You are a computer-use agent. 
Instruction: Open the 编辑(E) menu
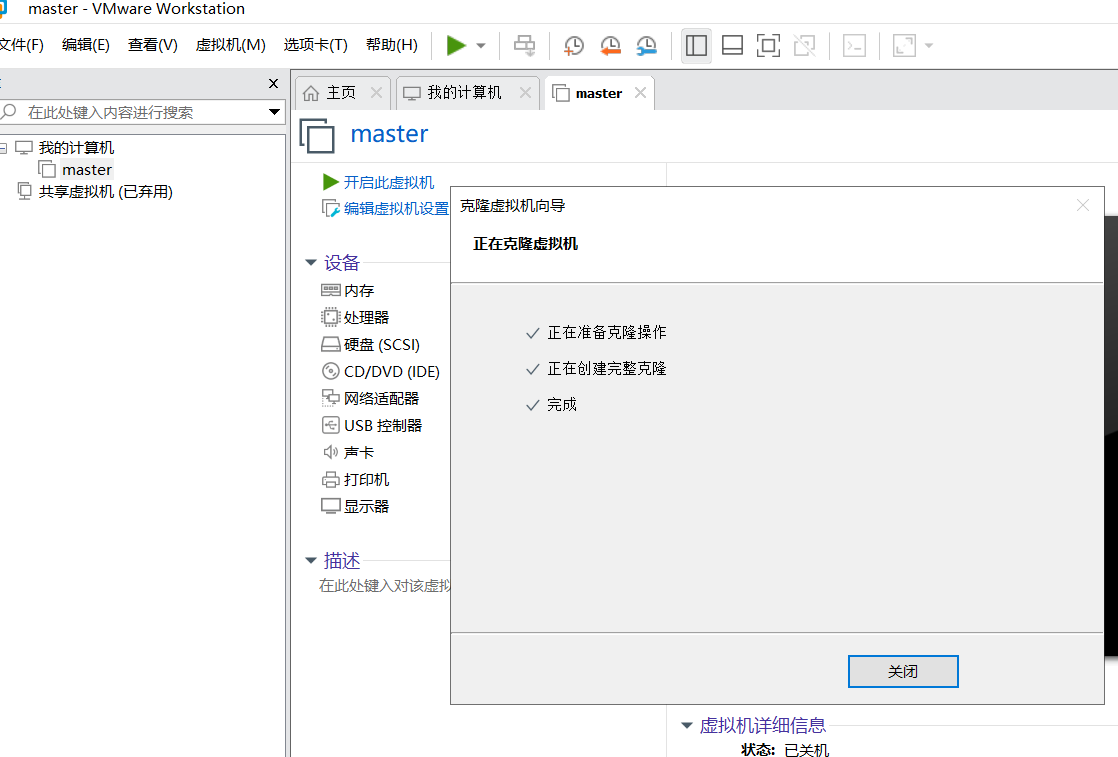point(86,45)
